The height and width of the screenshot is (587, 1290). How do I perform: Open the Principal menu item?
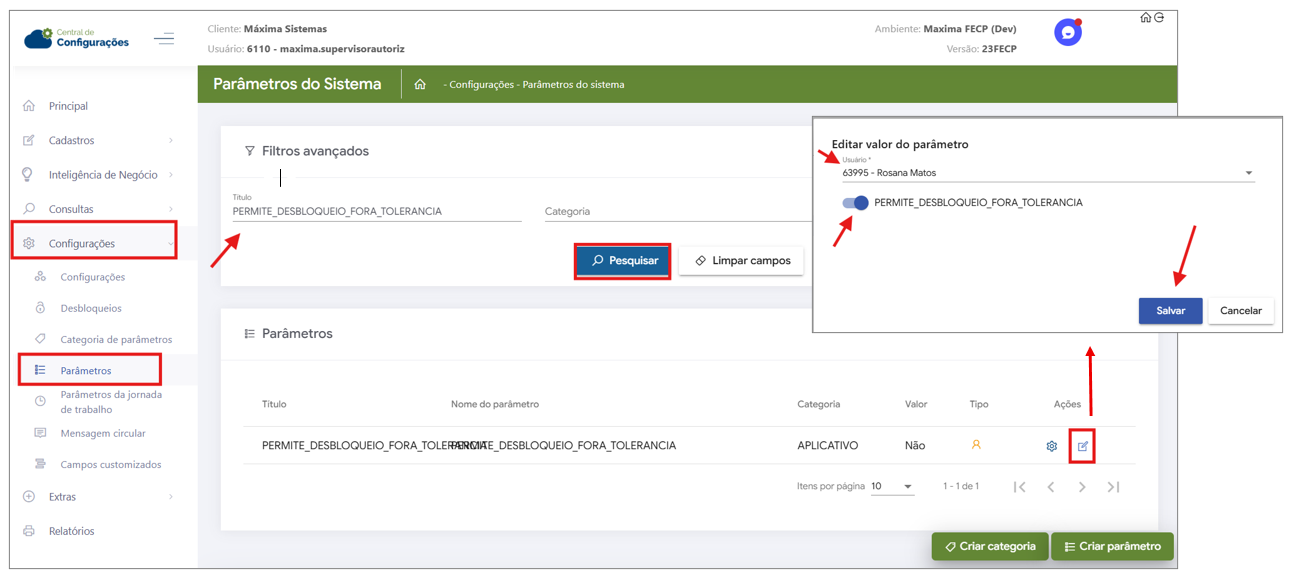[x=68, y=106]
